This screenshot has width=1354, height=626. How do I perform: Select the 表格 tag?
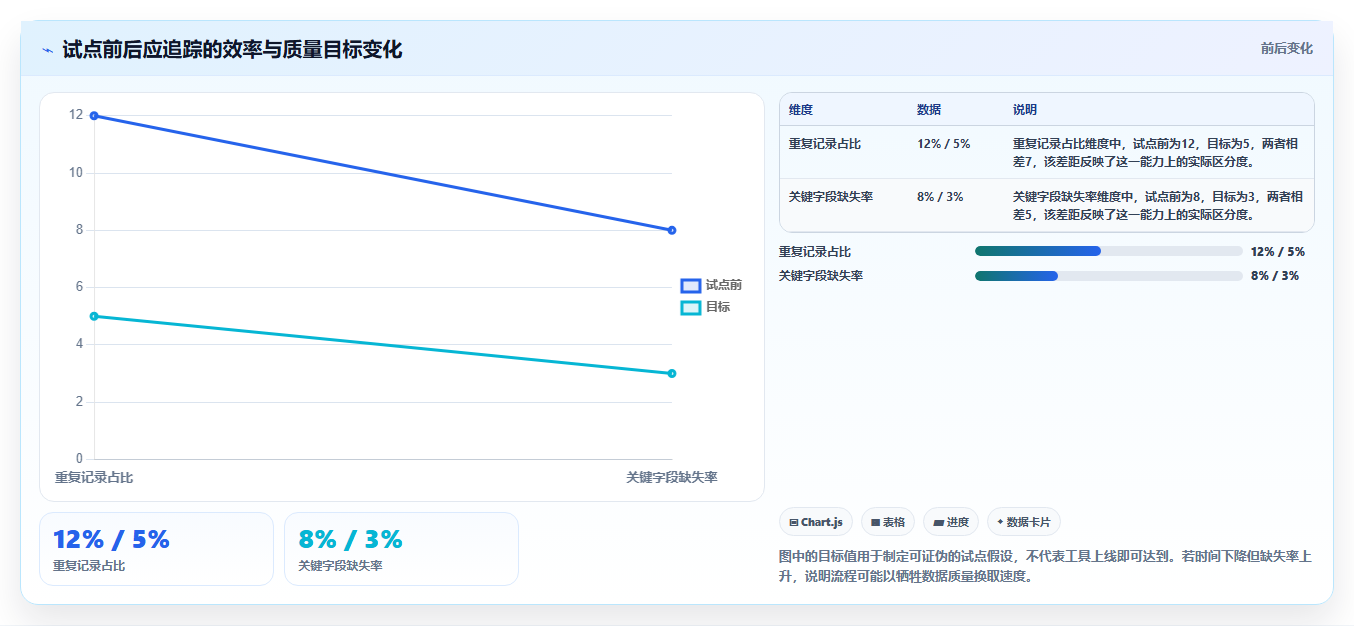pyautogui.click(x=888, y=522)
